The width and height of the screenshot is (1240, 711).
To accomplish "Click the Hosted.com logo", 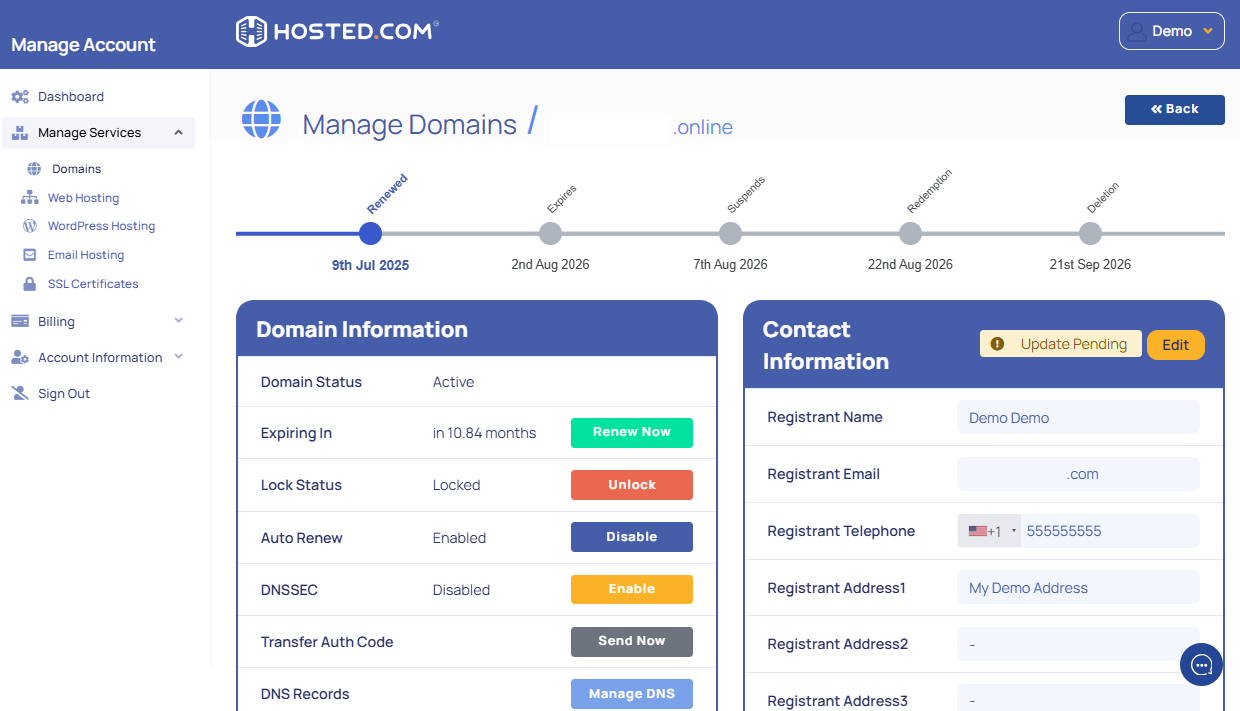I will [x=335, y=31].
